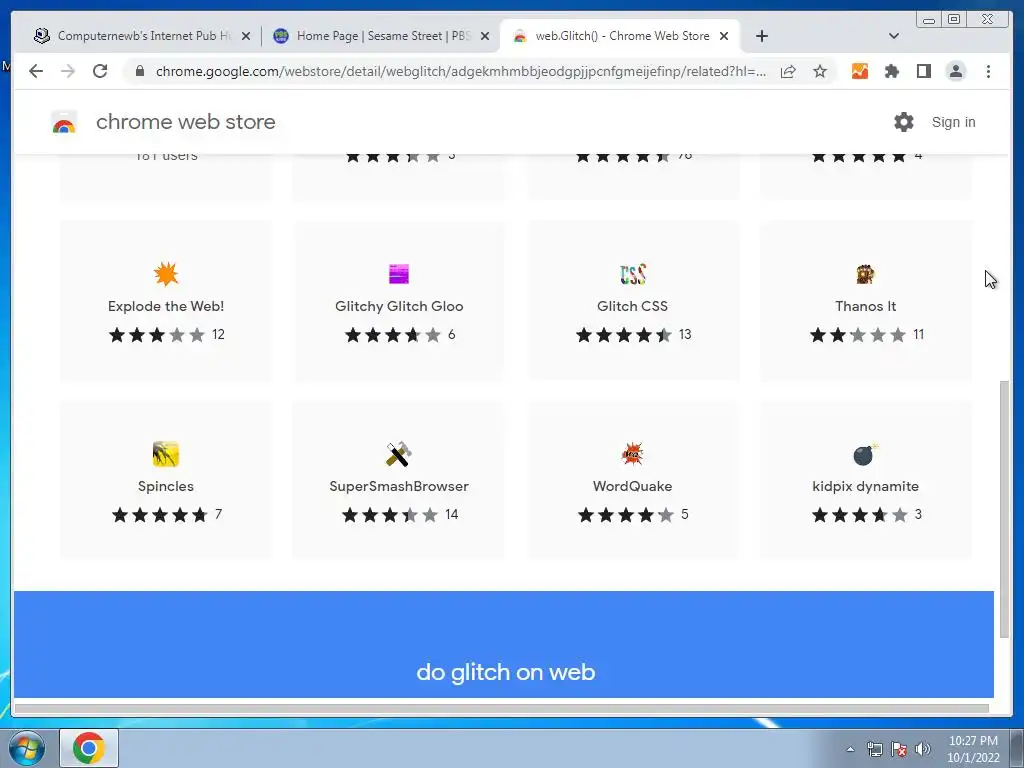Viewport: 1024px width, 768px height.
Task: Click the WordQuake extension icon
Action: click(632, 453)
